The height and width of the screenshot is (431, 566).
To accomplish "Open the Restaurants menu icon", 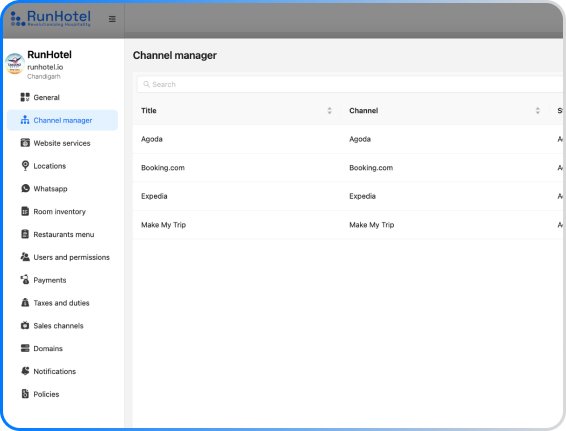I will (x=25, y=234).
